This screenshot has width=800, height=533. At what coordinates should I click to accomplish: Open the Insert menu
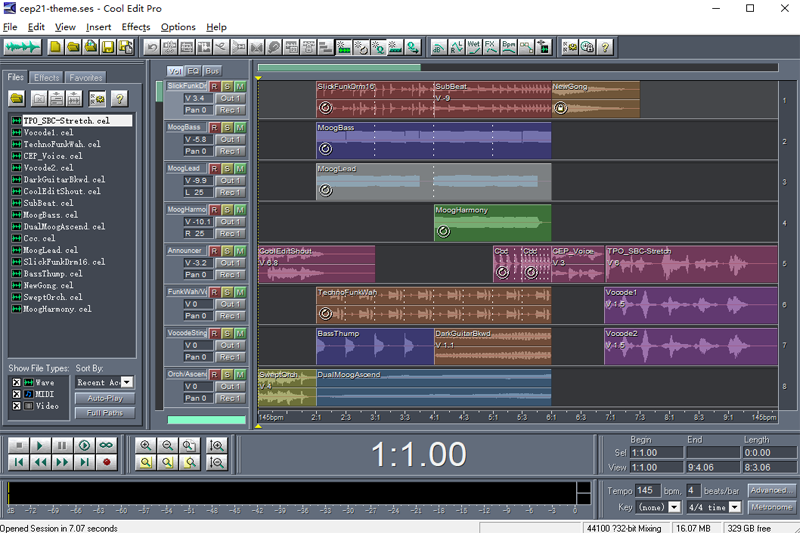(x=98, y=27)
